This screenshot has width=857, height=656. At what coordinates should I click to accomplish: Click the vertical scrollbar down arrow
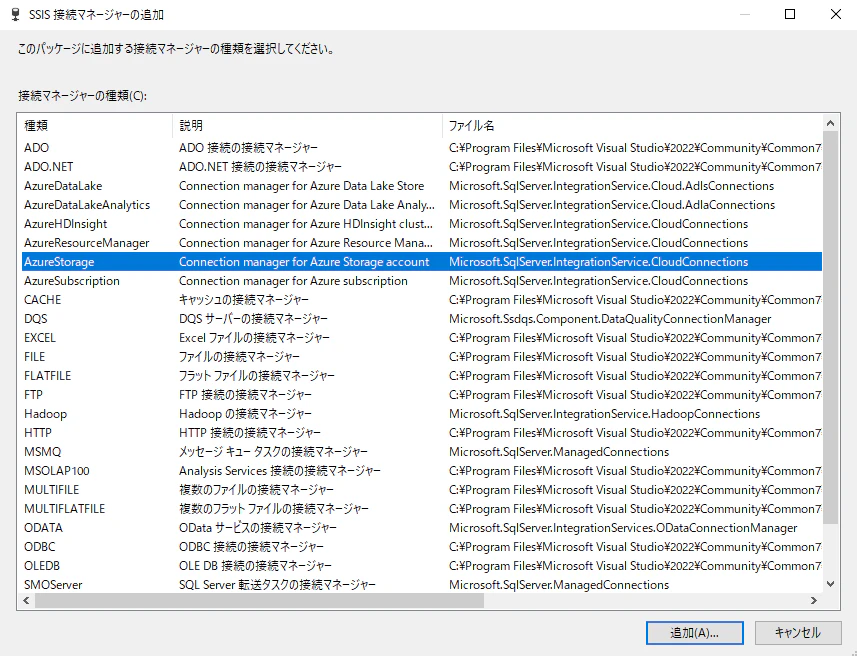[830, 584]
